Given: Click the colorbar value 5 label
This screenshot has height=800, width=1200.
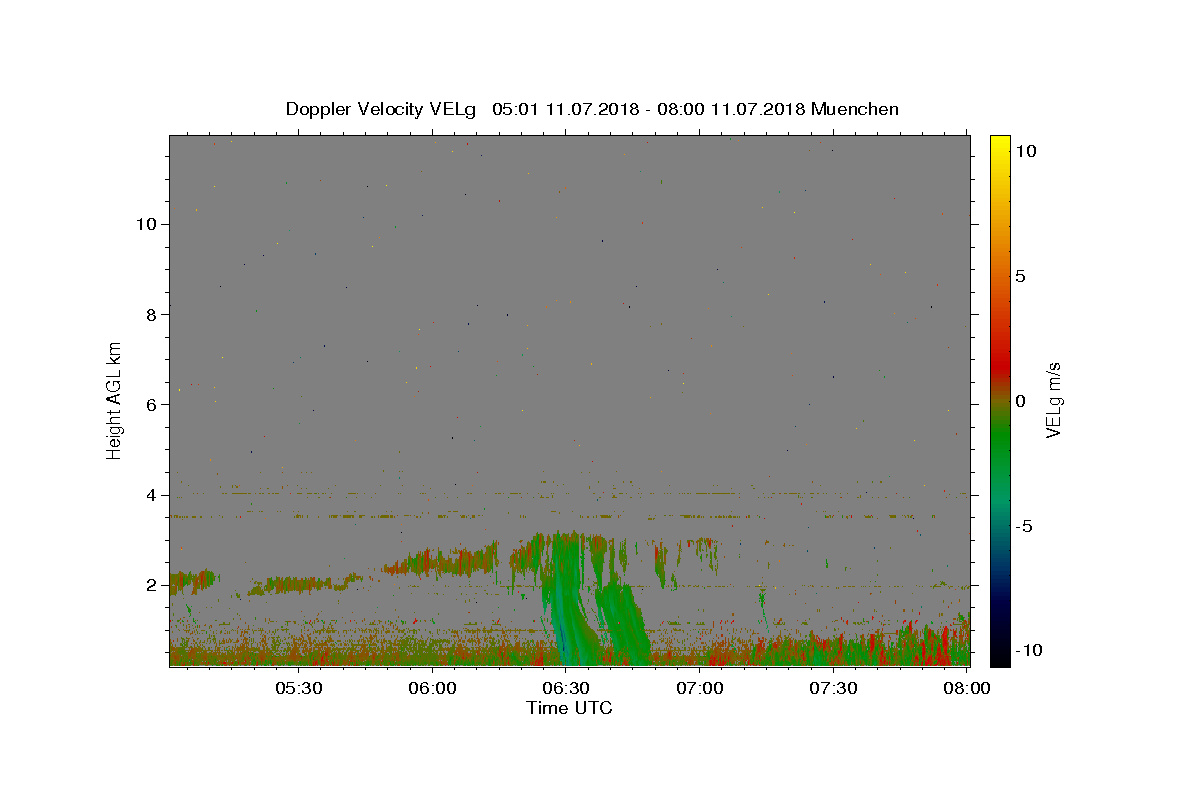Looking at the screenshot, I should [1020, 276].
